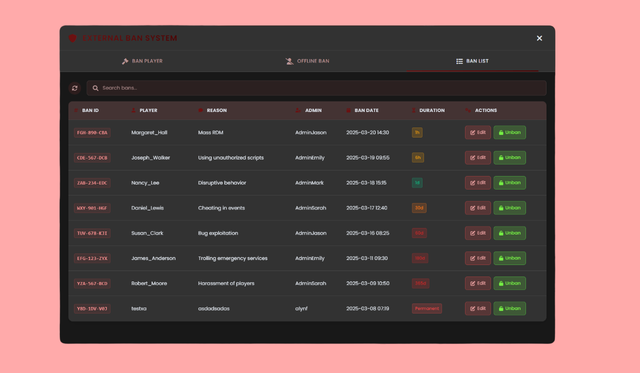Unban the player testxa

(509, 309)
